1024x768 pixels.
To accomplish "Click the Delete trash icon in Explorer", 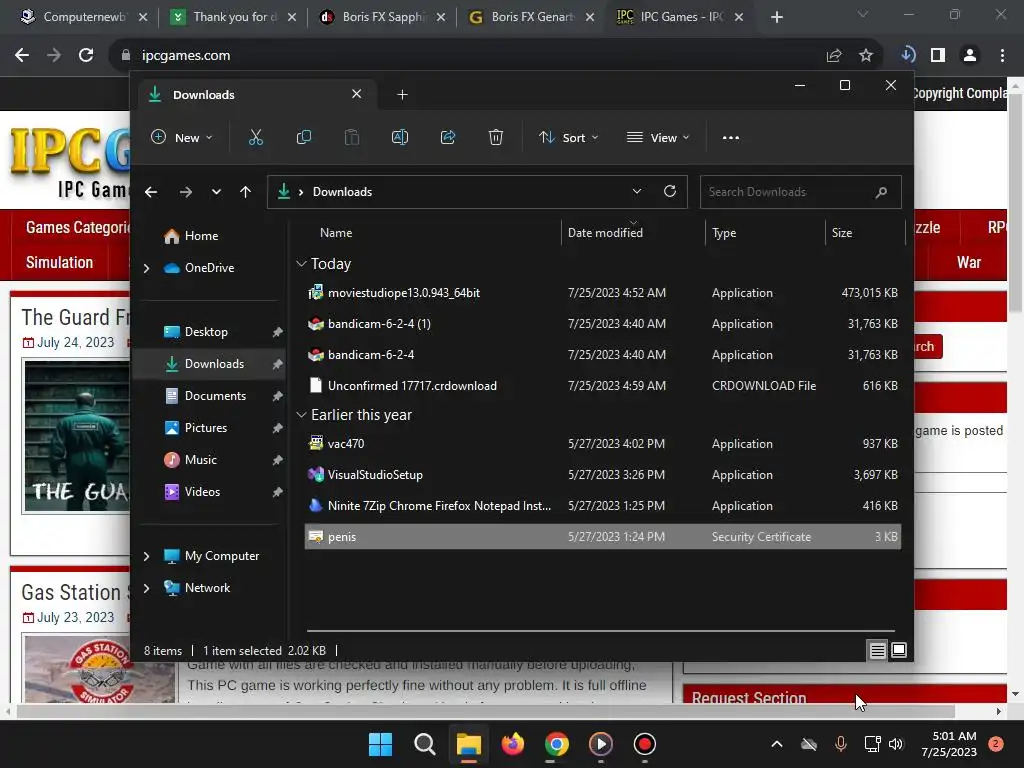I will click(x=496, y=137).
